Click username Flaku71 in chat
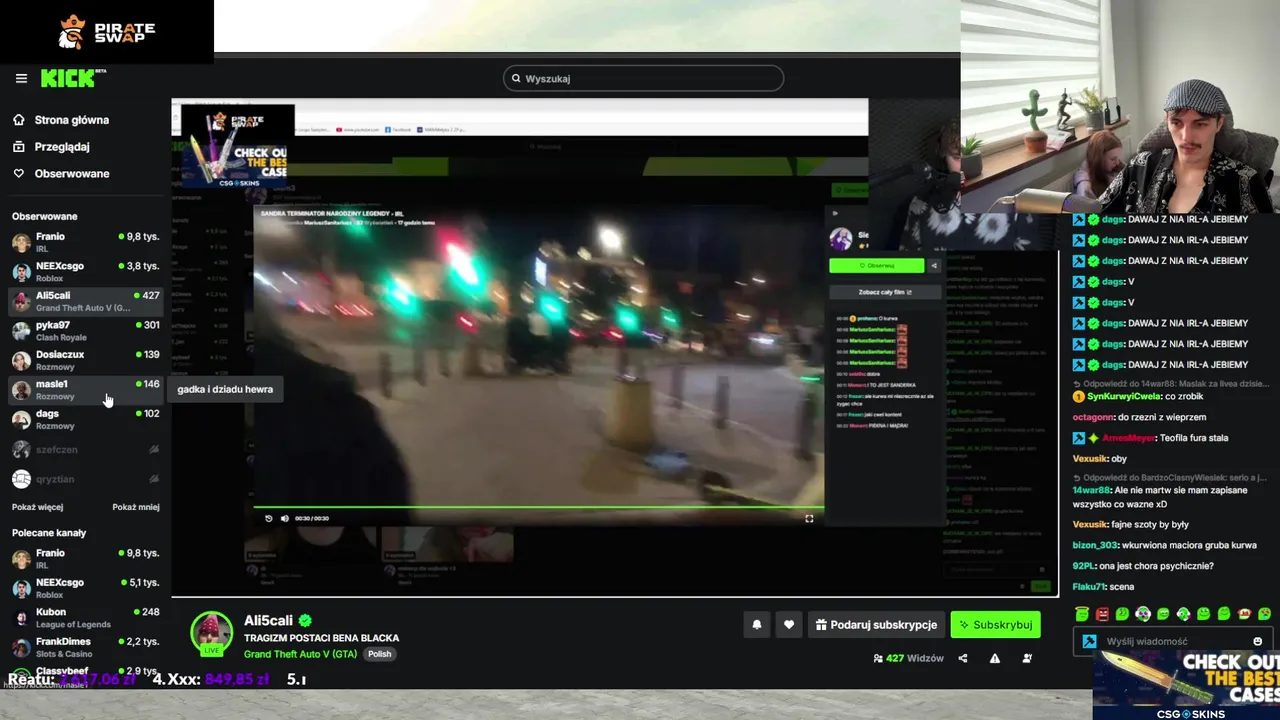1280x720 pixels. [x=1088, y=587]
